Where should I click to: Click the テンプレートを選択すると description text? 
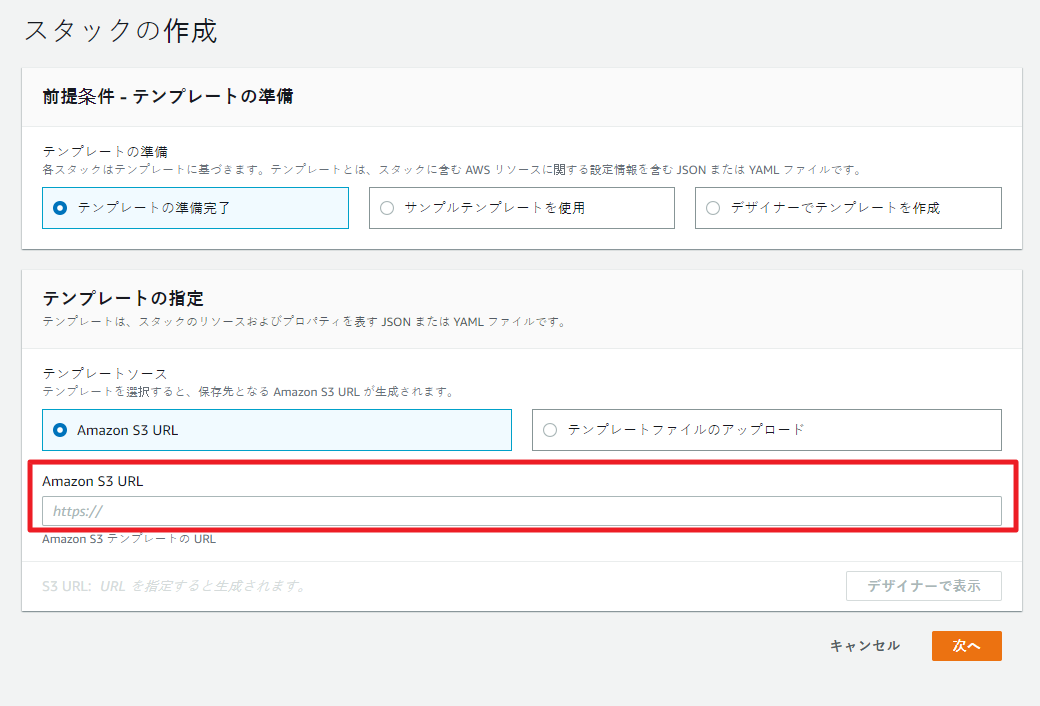click(247, 392)
